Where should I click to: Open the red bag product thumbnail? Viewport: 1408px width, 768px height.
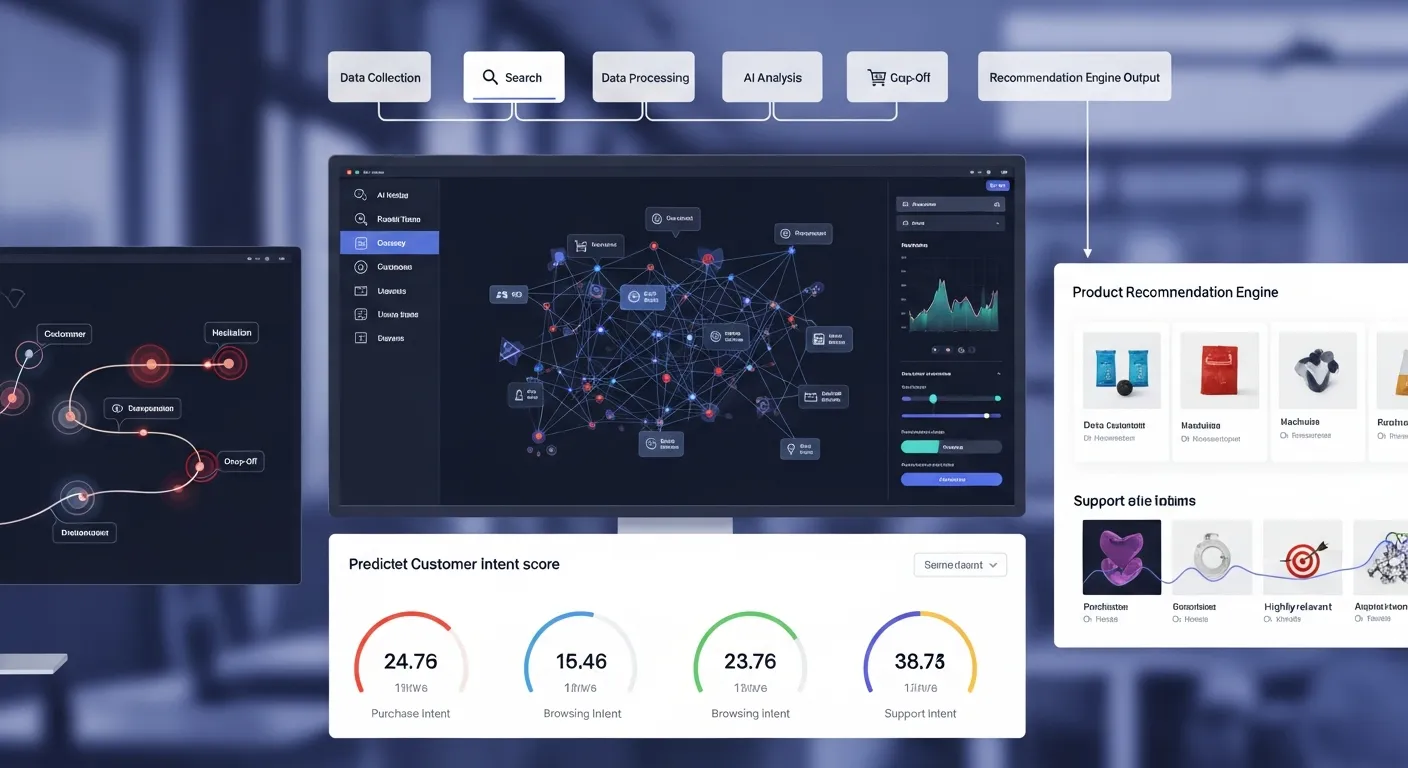coord(1218,371)
